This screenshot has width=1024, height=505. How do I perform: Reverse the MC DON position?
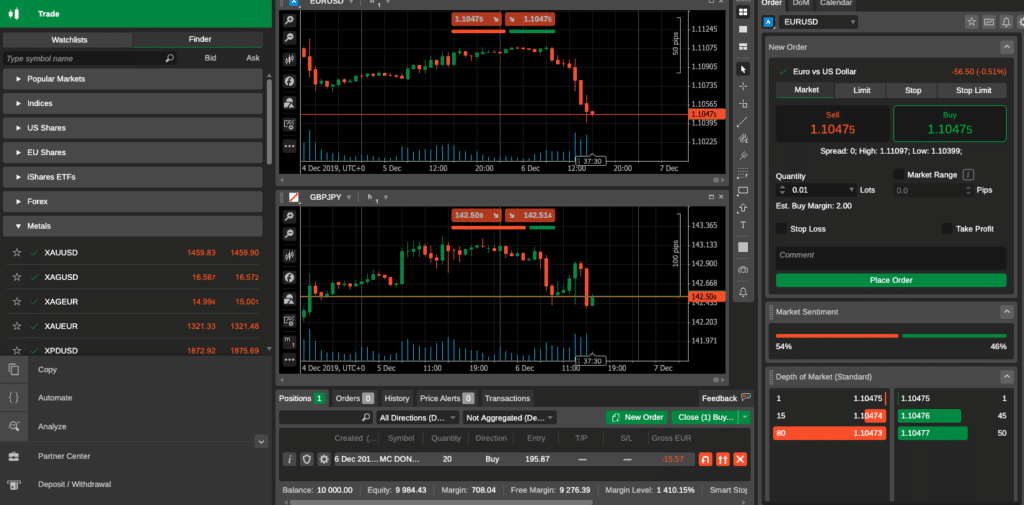coord(705,459)
